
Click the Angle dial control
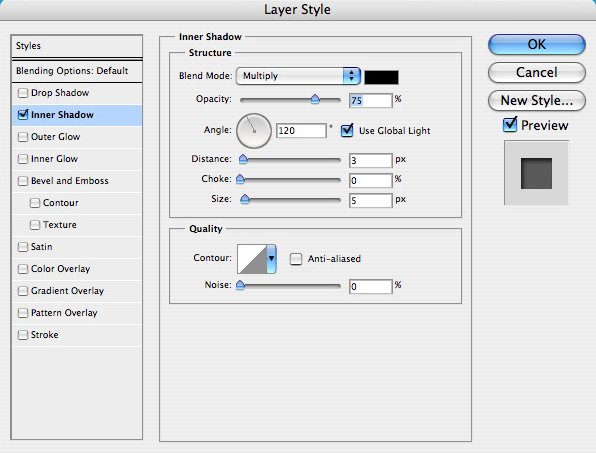[x=254, y=131]
